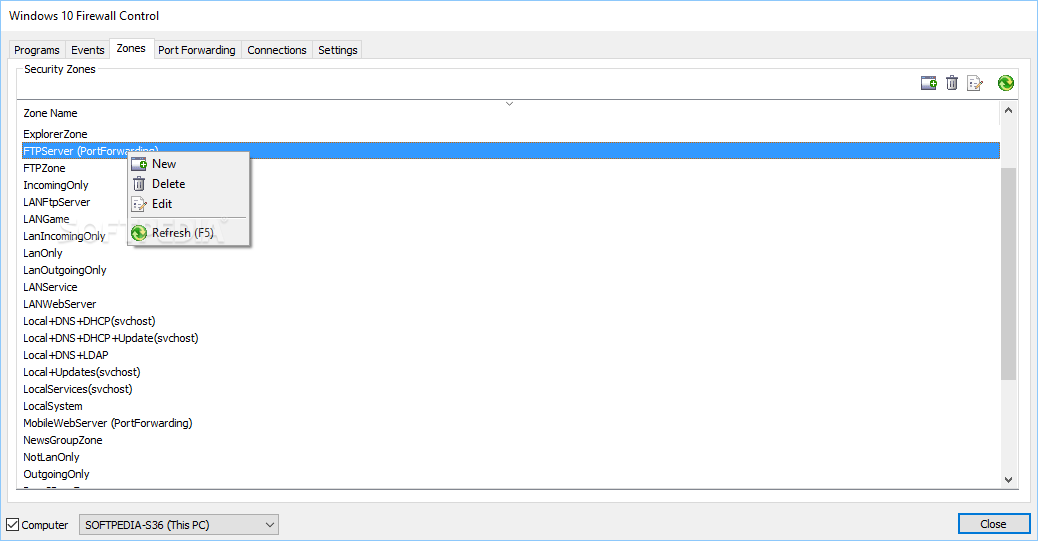Click the scrollbar up arrow

point(1008,111)
